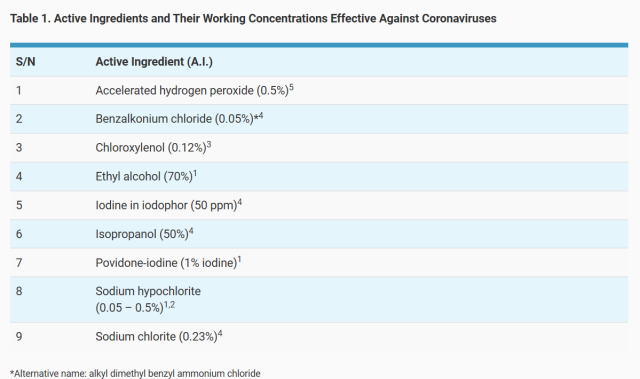Click serial number 9 in the table
Viewport: 640px width, 379px height.
point(19,336)
